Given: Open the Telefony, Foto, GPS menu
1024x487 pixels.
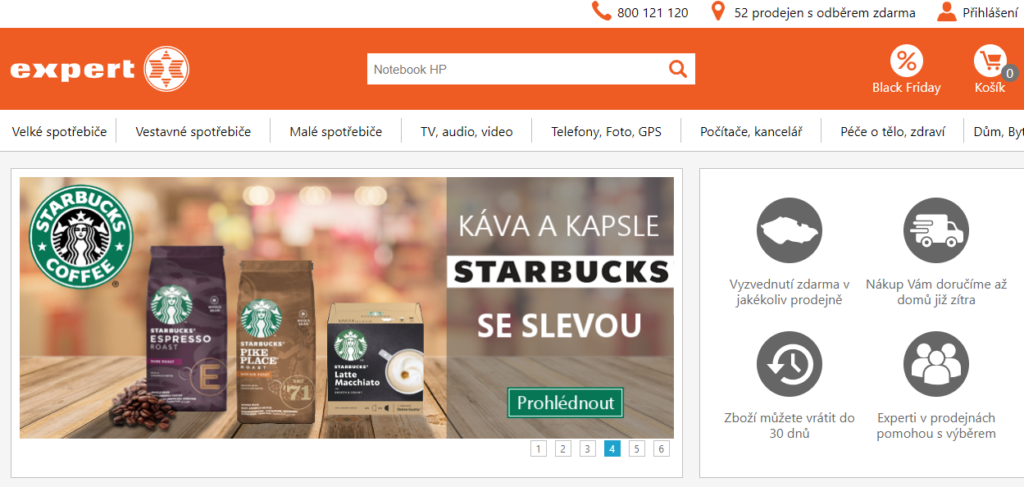Looking at the screenshot, I should tap(606, 132).
